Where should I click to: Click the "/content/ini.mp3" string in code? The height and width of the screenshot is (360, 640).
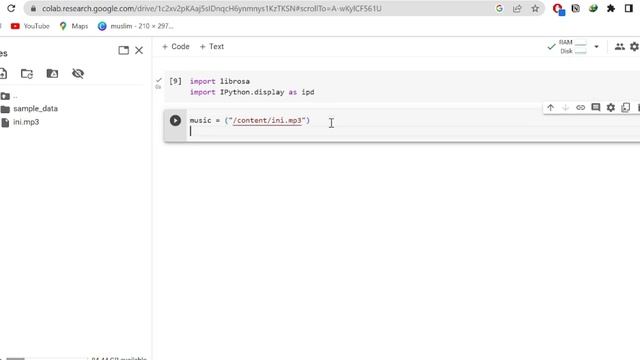click(267, 120)
